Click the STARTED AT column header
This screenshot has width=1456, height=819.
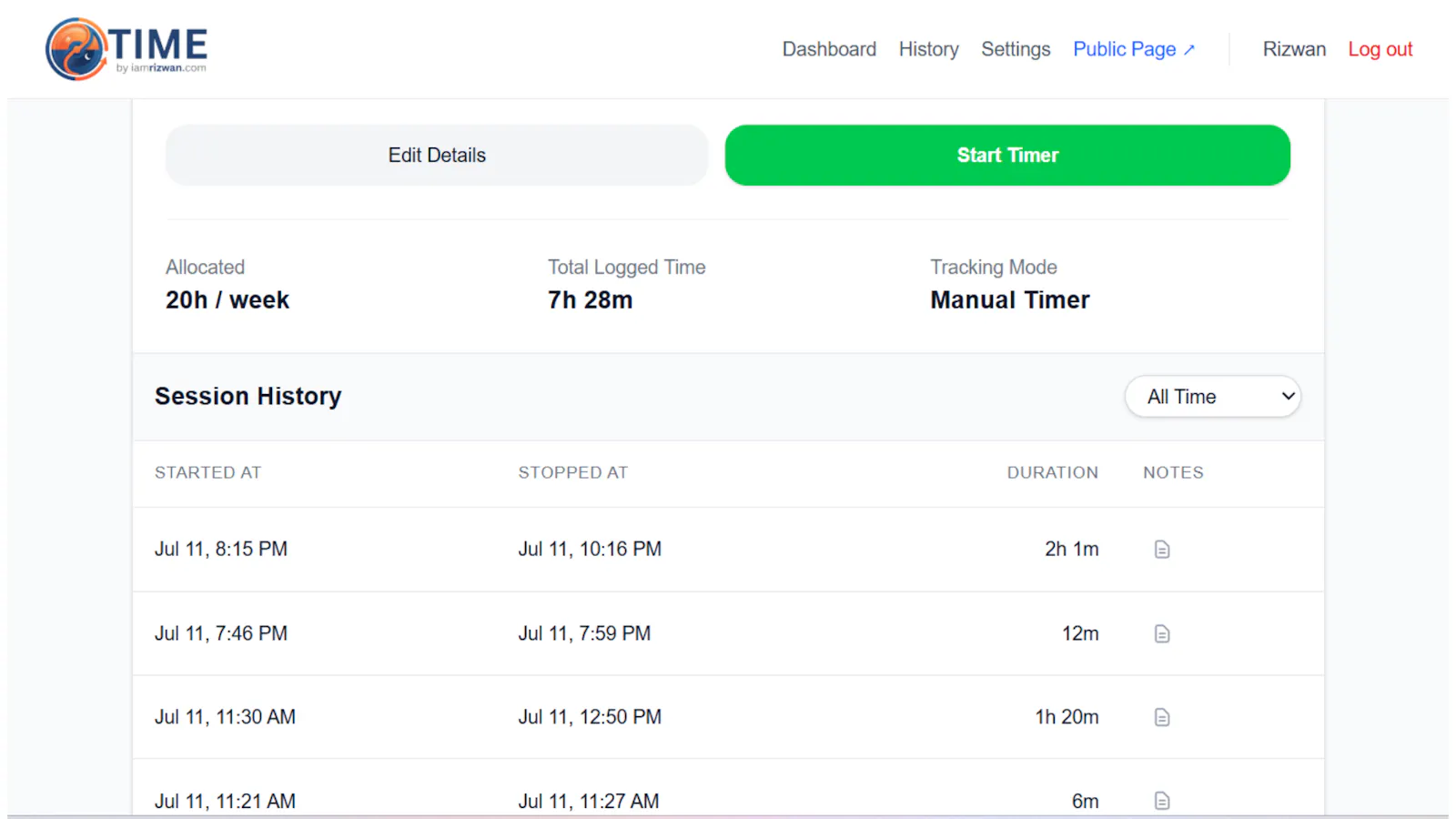207,472
